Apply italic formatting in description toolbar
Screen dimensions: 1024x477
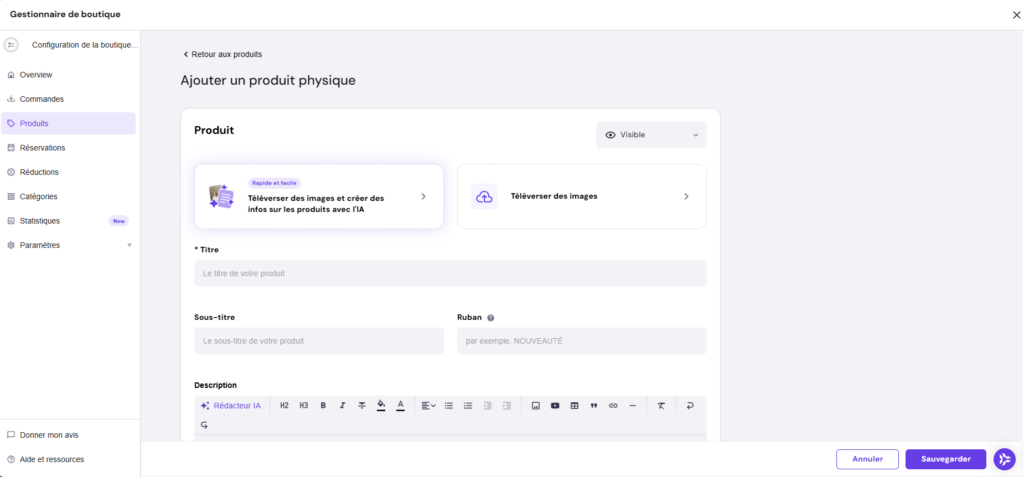pos(342,405)
